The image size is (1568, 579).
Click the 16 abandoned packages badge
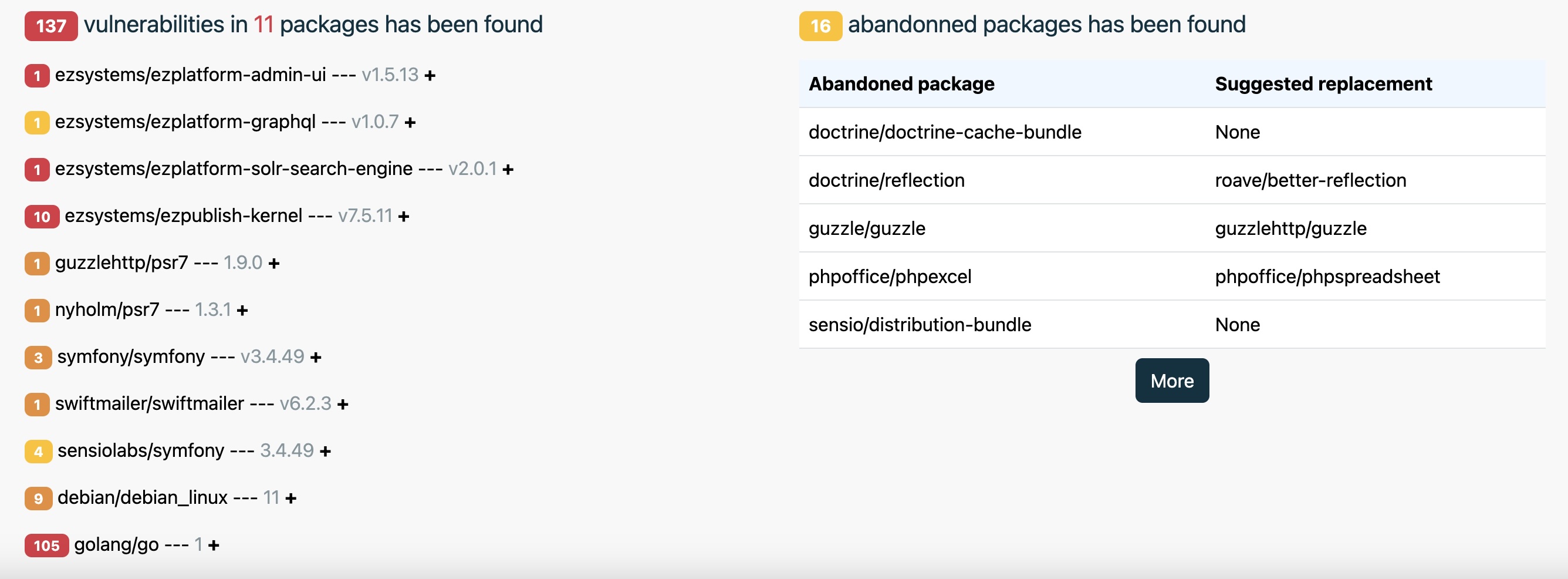(820, 26)
